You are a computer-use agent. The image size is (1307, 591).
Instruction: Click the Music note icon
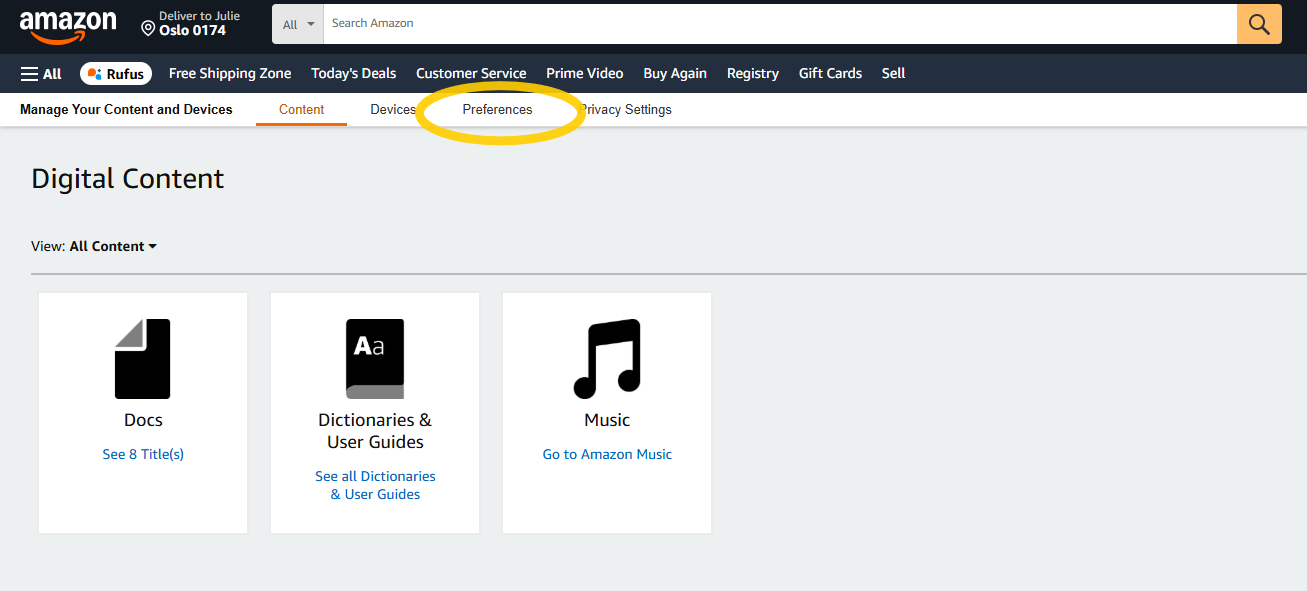click(x=607, y=359)
